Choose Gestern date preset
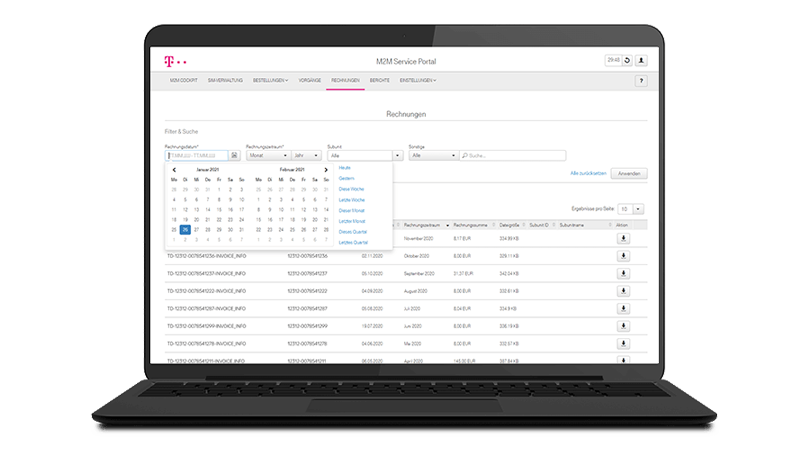 pyautogui.click(x=346, y=178)
